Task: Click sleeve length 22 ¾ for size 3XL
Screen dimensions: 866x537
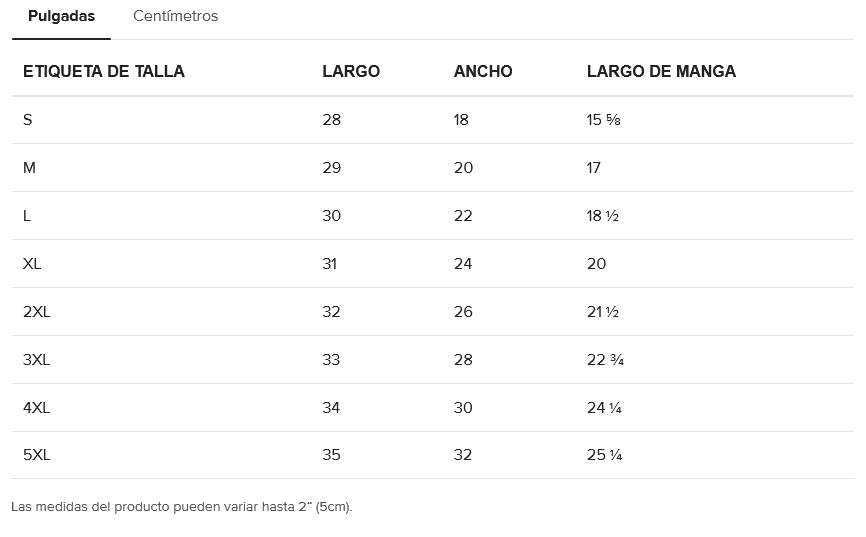Action: click(605, 360)
